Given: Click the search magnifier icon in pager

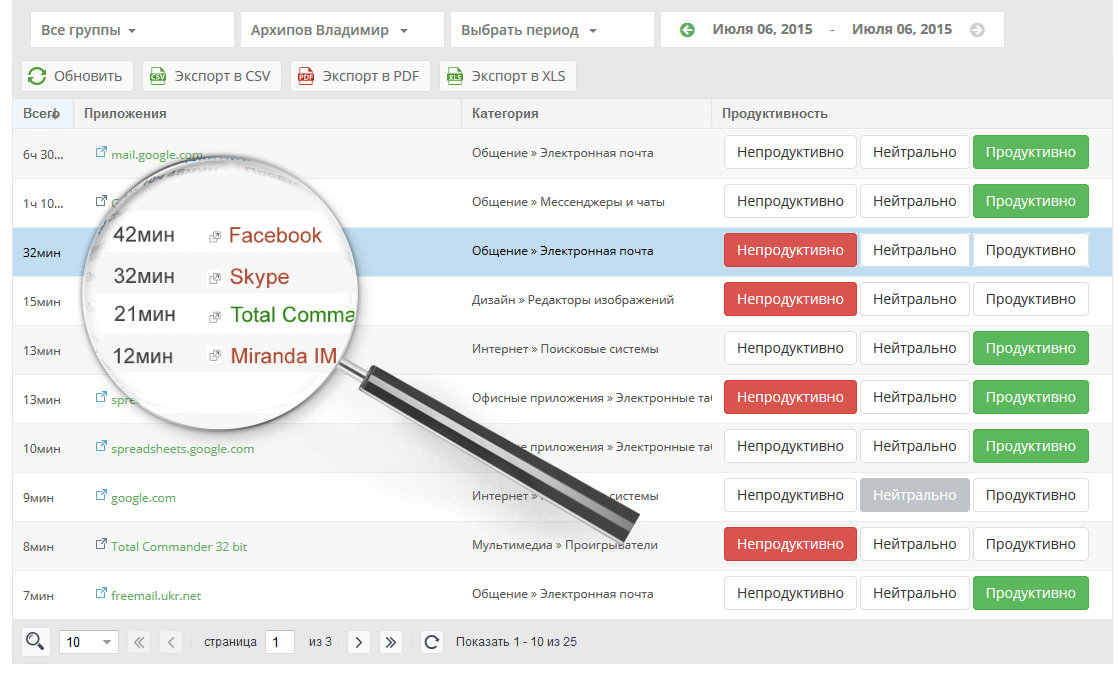Looking at the screenshot, I should tap(35, 642).
